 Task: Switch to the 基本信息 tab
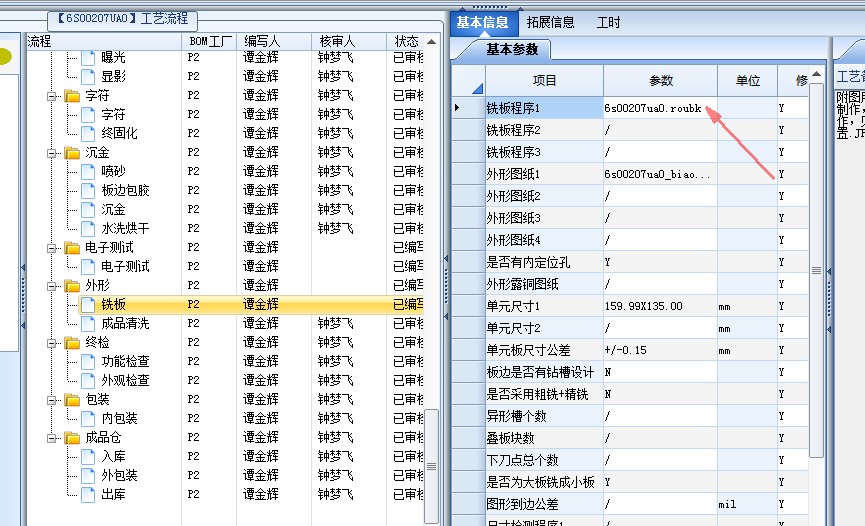pos(482,23)
